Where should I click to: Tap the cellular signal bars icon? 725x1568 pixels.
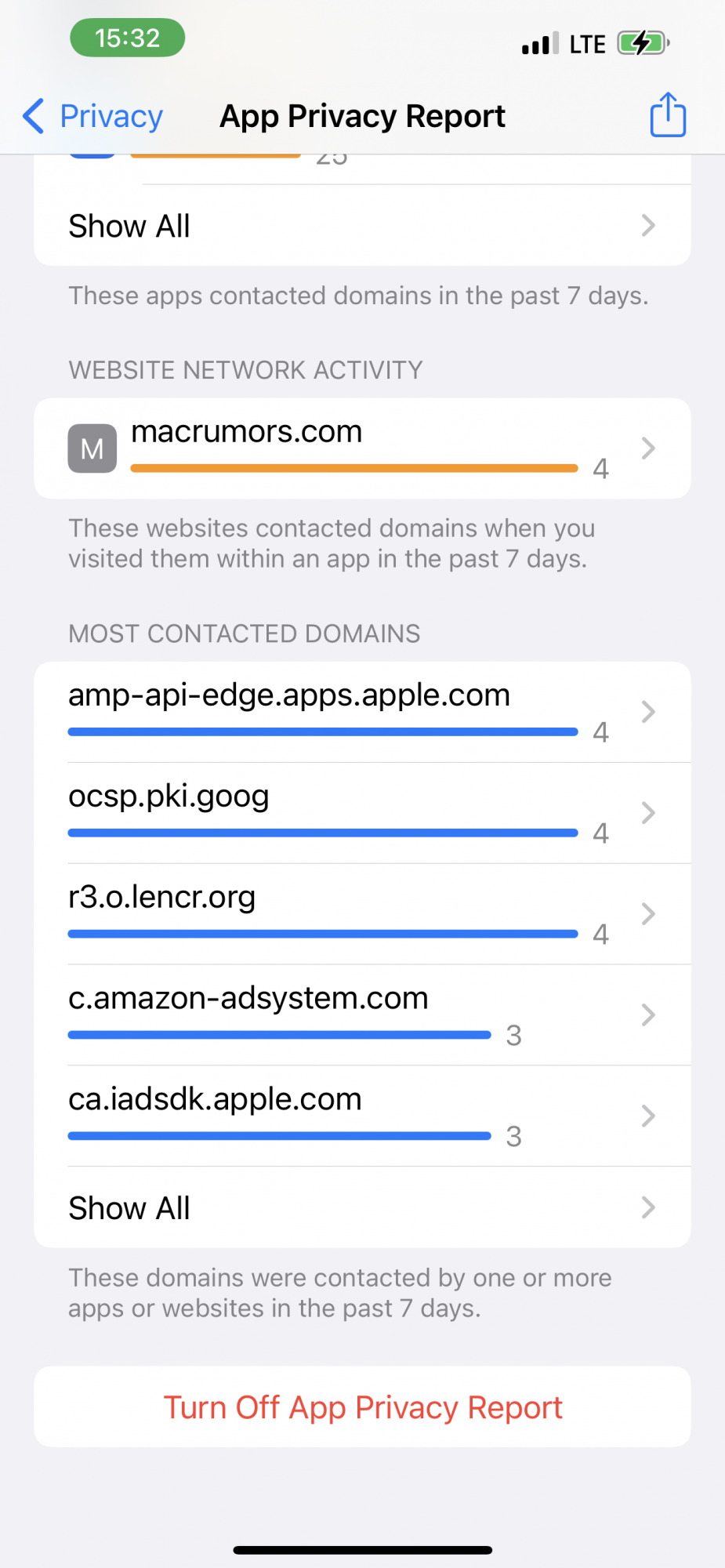(540, 44)
